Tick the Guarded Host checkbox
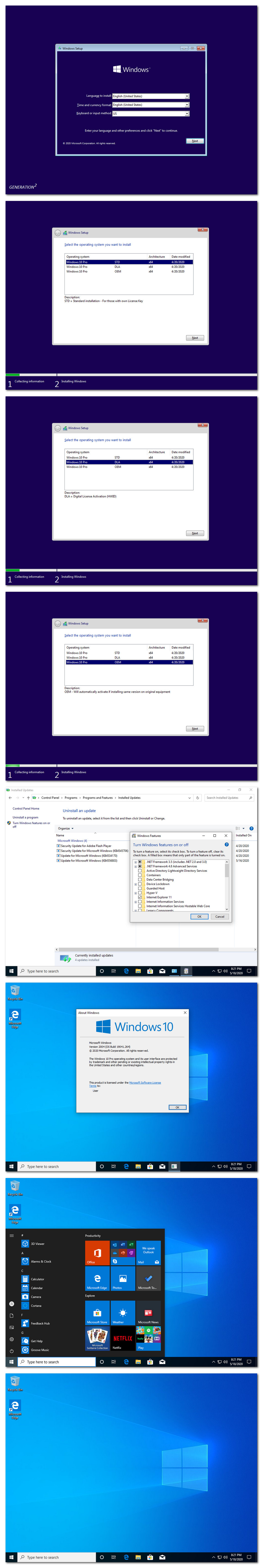The height and width of the screenshot is (1568, 263). (x=140, y=888)
